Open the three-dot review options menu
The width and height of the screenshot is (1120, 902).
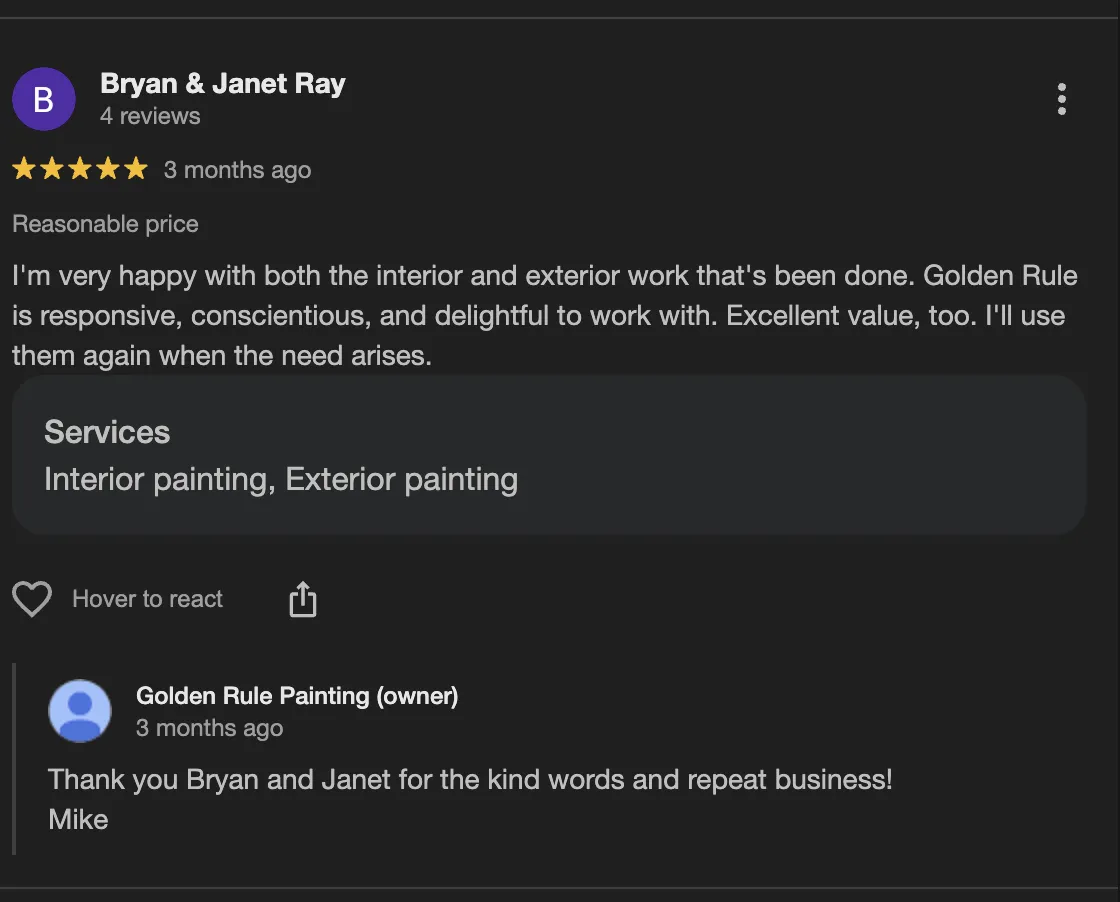1061,99
